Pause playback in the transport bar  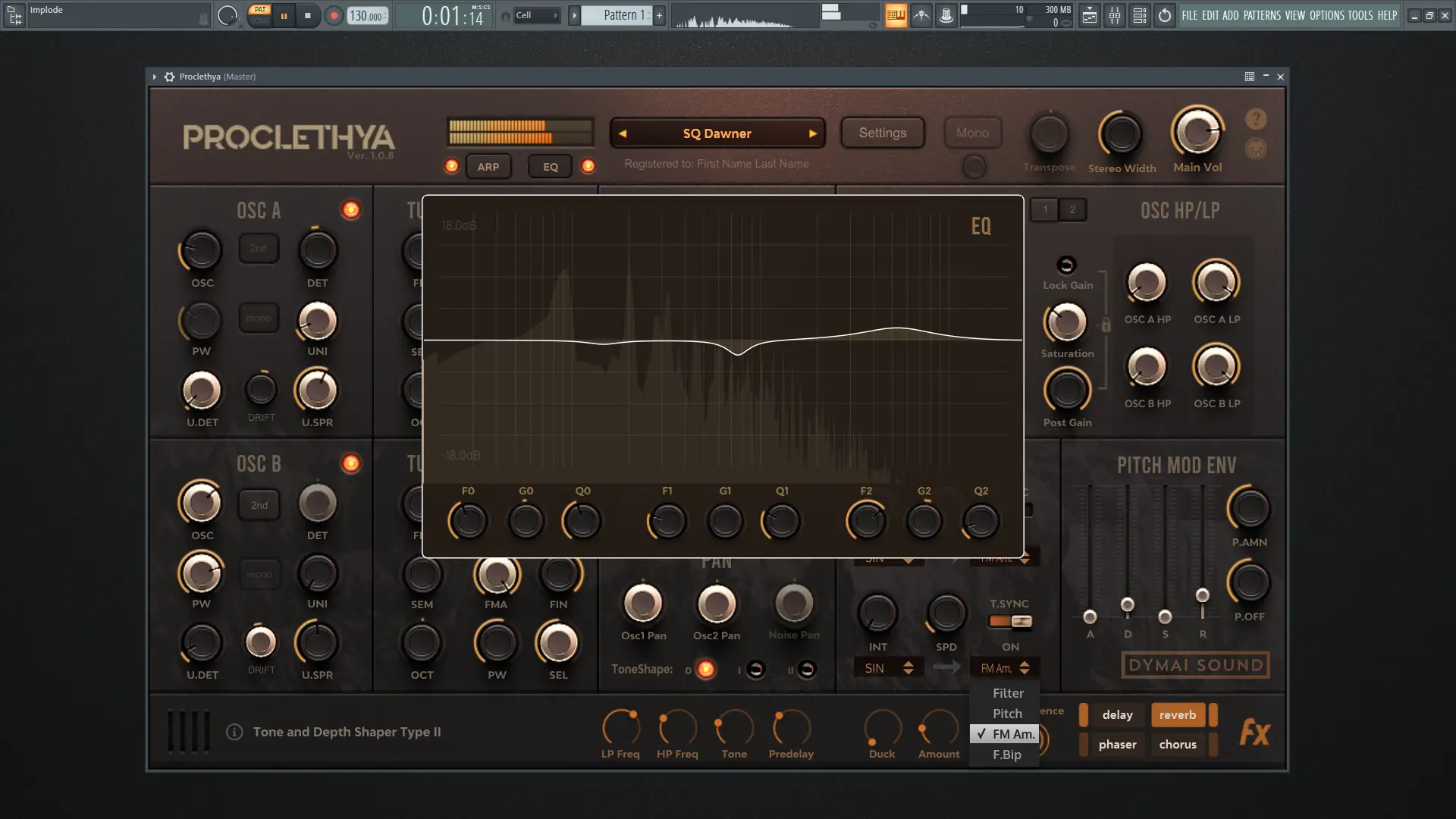(284, 15)
